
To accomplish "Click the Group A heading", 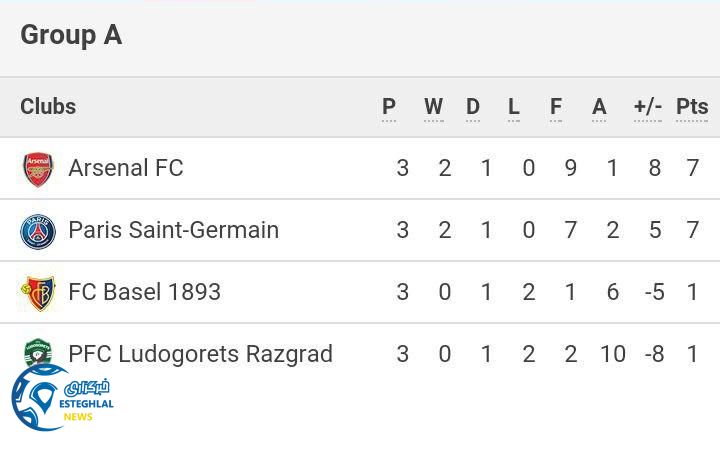I will [71, 35].
